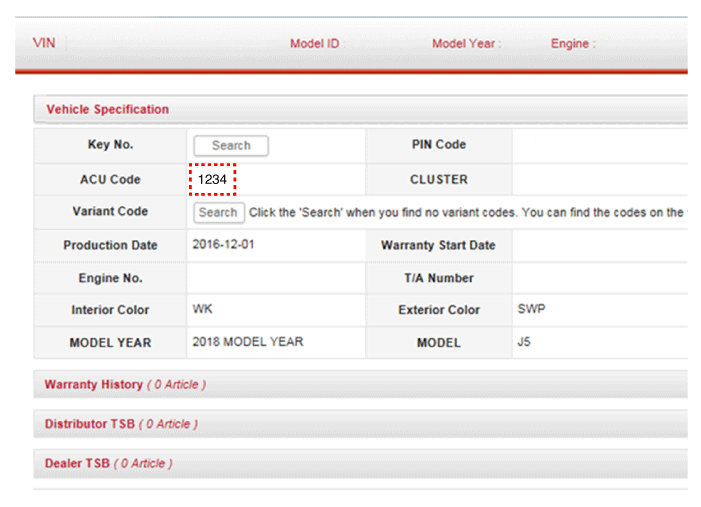Select the ACU Code value 1234
Image resolution: width=701 pixels, height=507 pixels.
pyautogui.click(x=213, y=180)
